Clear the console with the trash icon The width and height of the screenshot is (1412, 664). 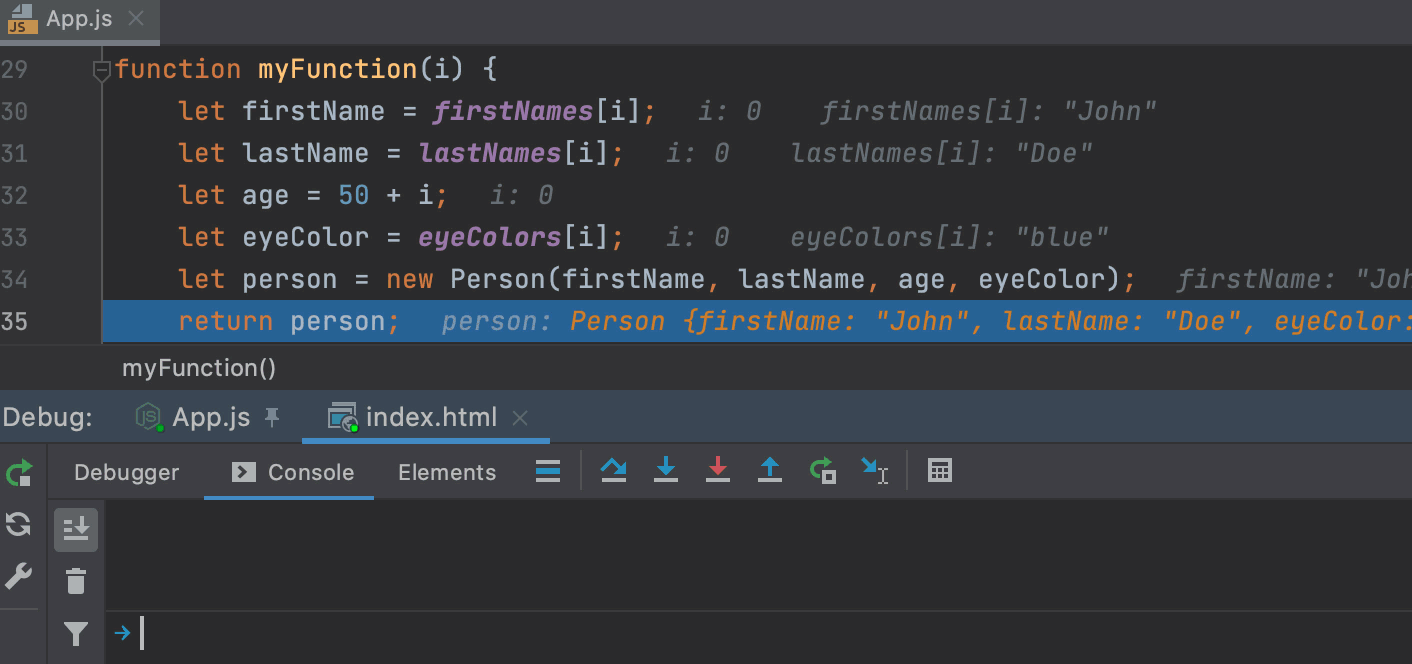76,580
